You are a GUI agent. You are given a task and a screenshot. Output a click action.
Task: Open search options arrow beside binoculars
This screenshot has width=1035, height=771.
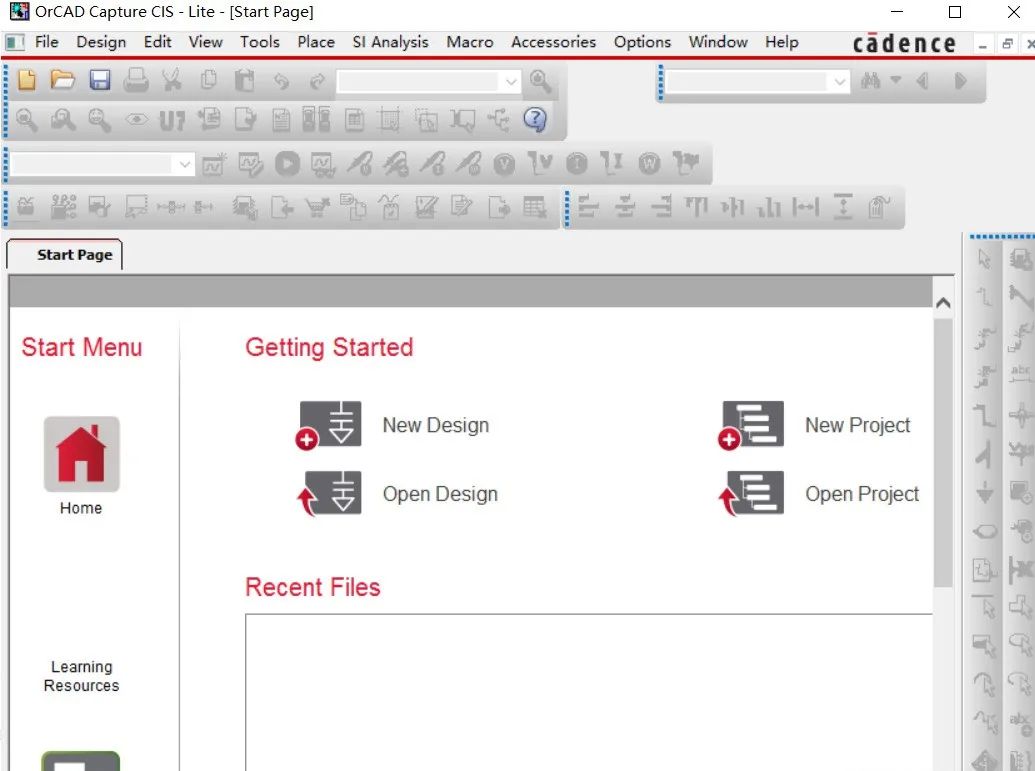coord(896,81)
